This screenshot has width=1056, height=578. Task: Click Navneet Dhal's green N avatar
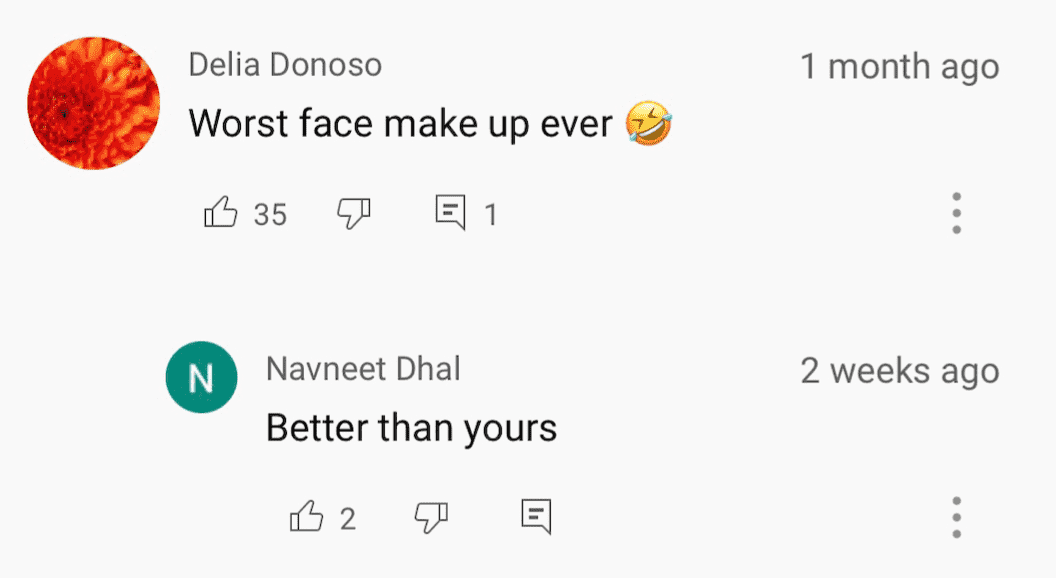pos(201,379)
